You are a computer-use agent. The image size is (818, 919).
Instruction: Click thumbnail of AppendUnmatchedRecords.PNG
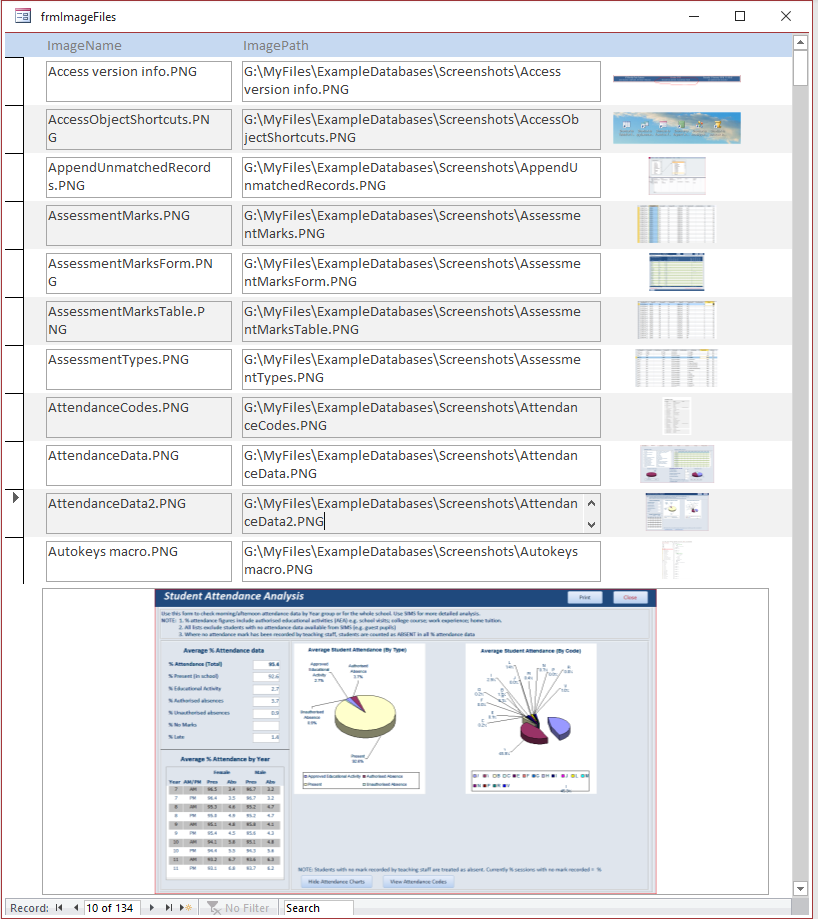[x=677, y=176]
